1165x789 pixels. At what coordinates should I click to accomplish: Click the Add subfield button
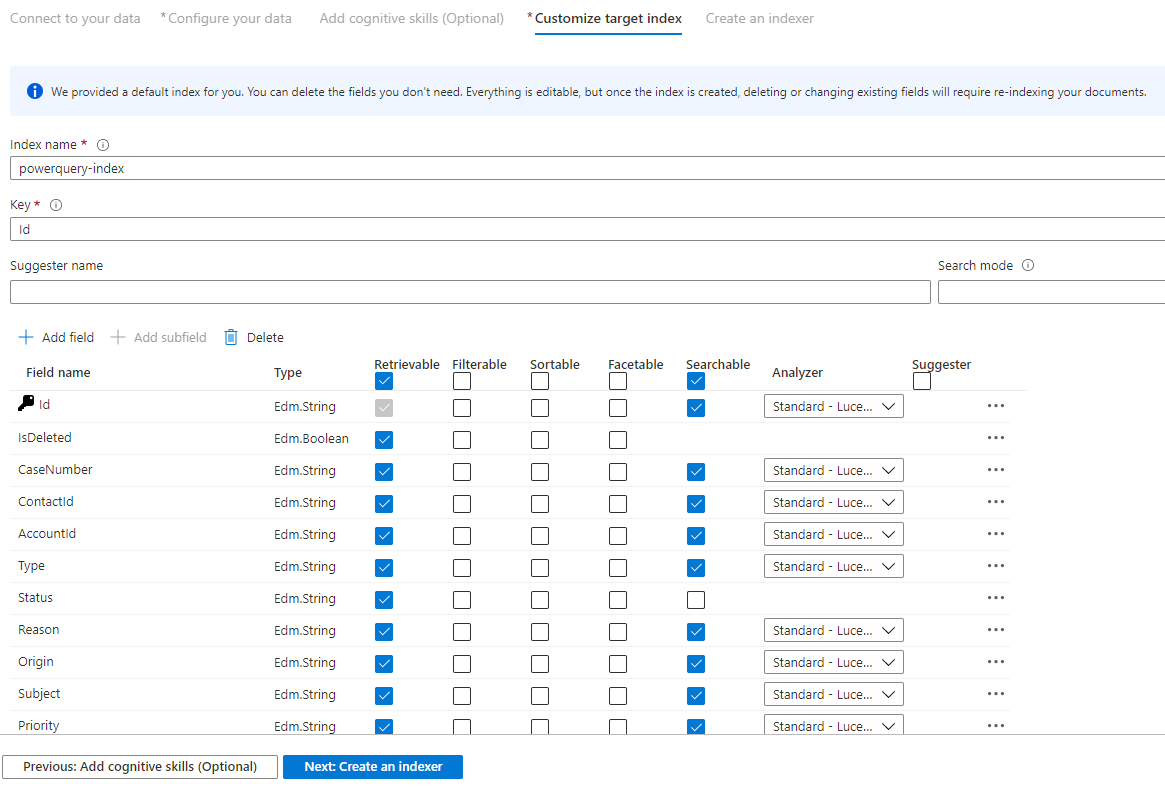pos(159,337)
